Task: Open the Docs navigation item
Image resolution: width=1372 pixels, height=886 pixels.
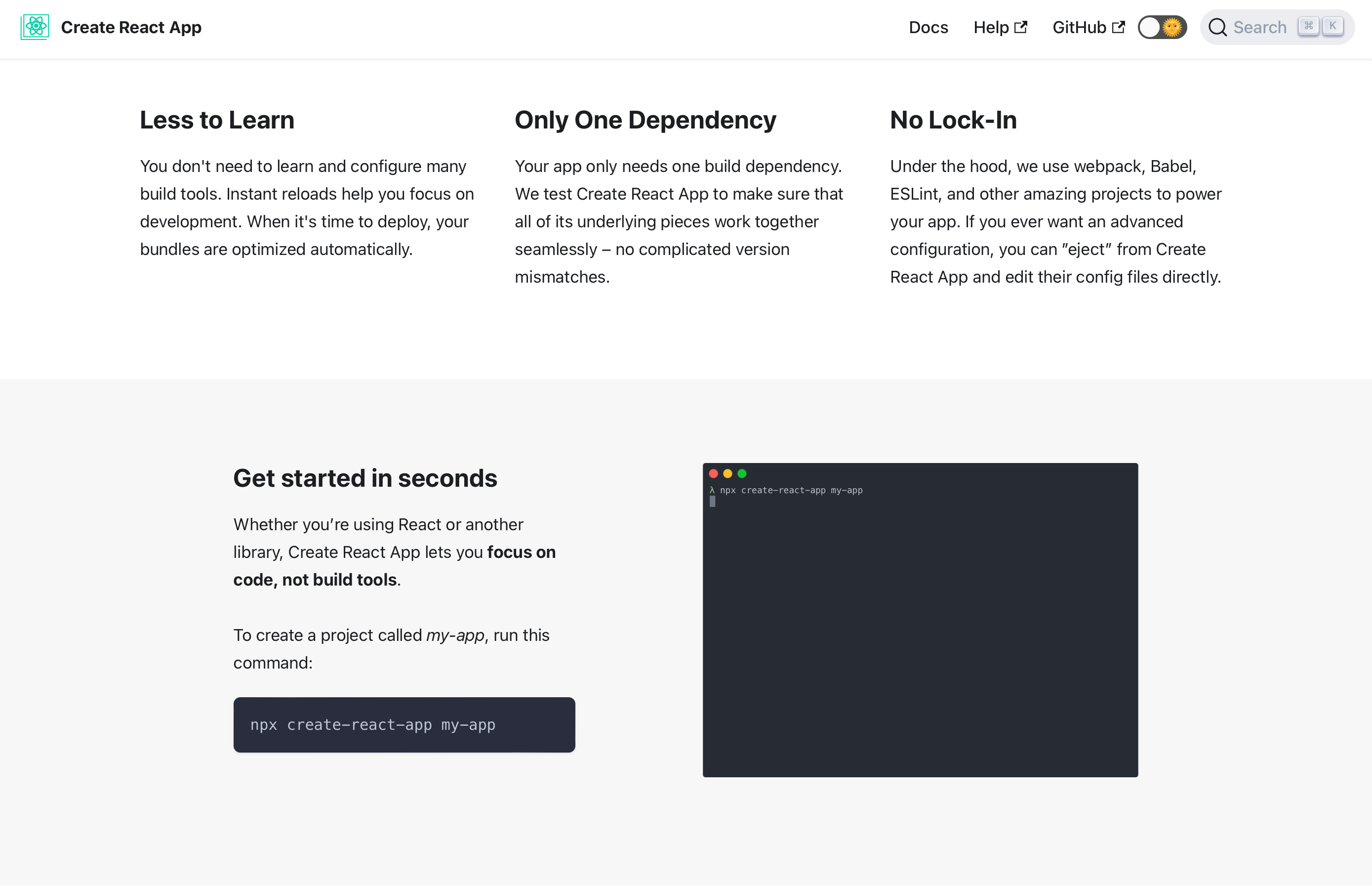Action: [x=928, y=27]
